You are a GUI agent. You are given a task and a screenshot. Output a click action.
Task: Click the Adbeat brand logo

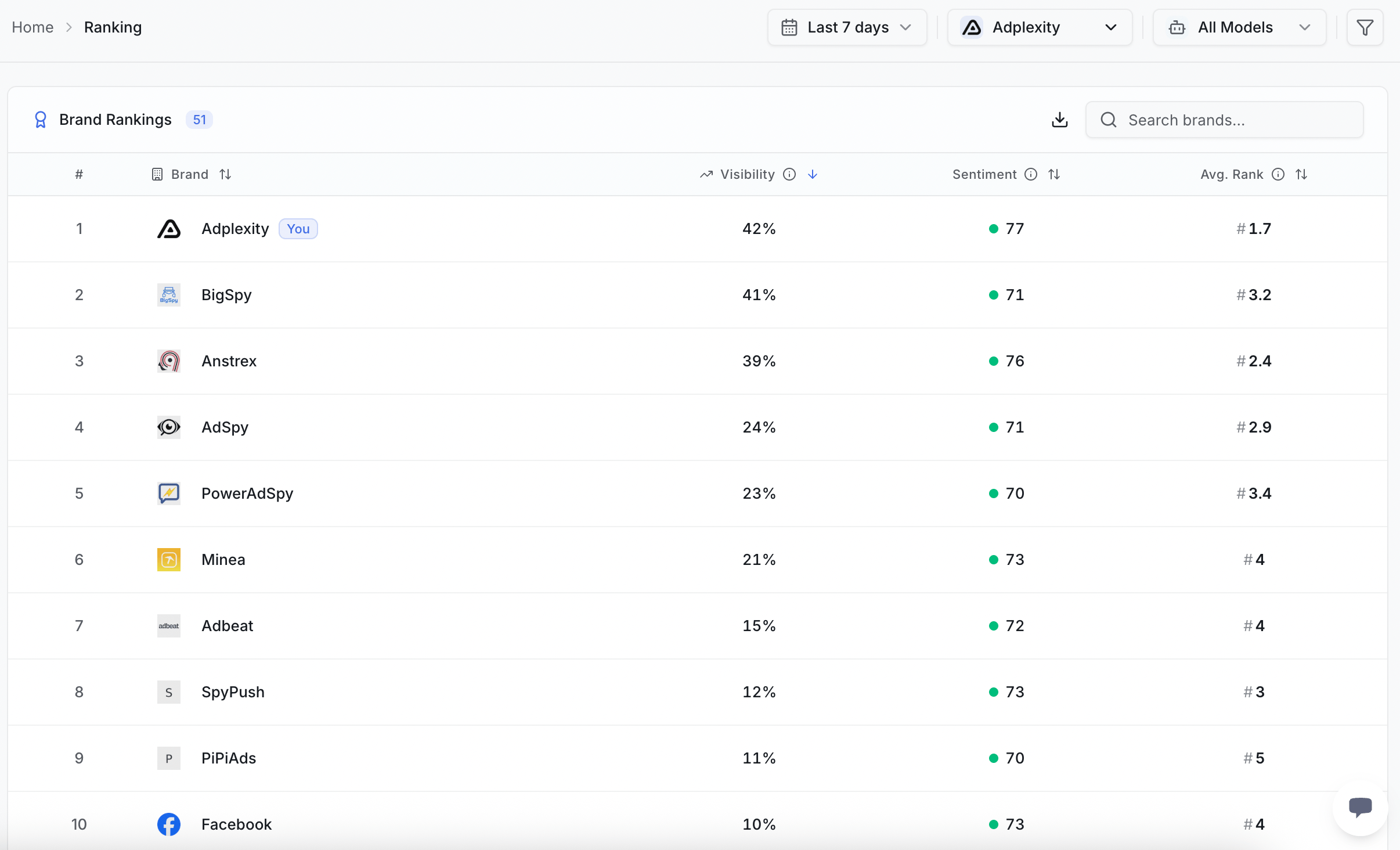169,626
